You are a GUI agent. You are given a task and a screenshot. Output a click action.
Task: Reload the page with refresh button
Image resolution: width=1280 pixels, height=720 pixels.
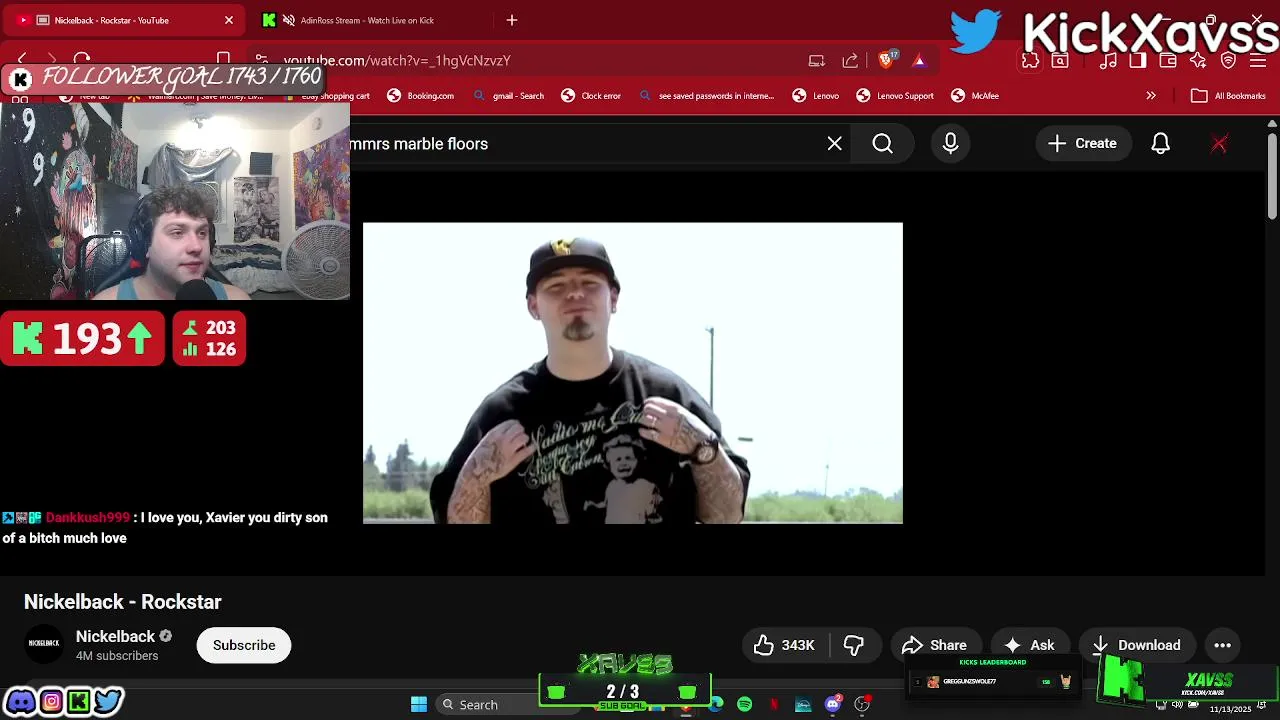[x=82, y=60]
